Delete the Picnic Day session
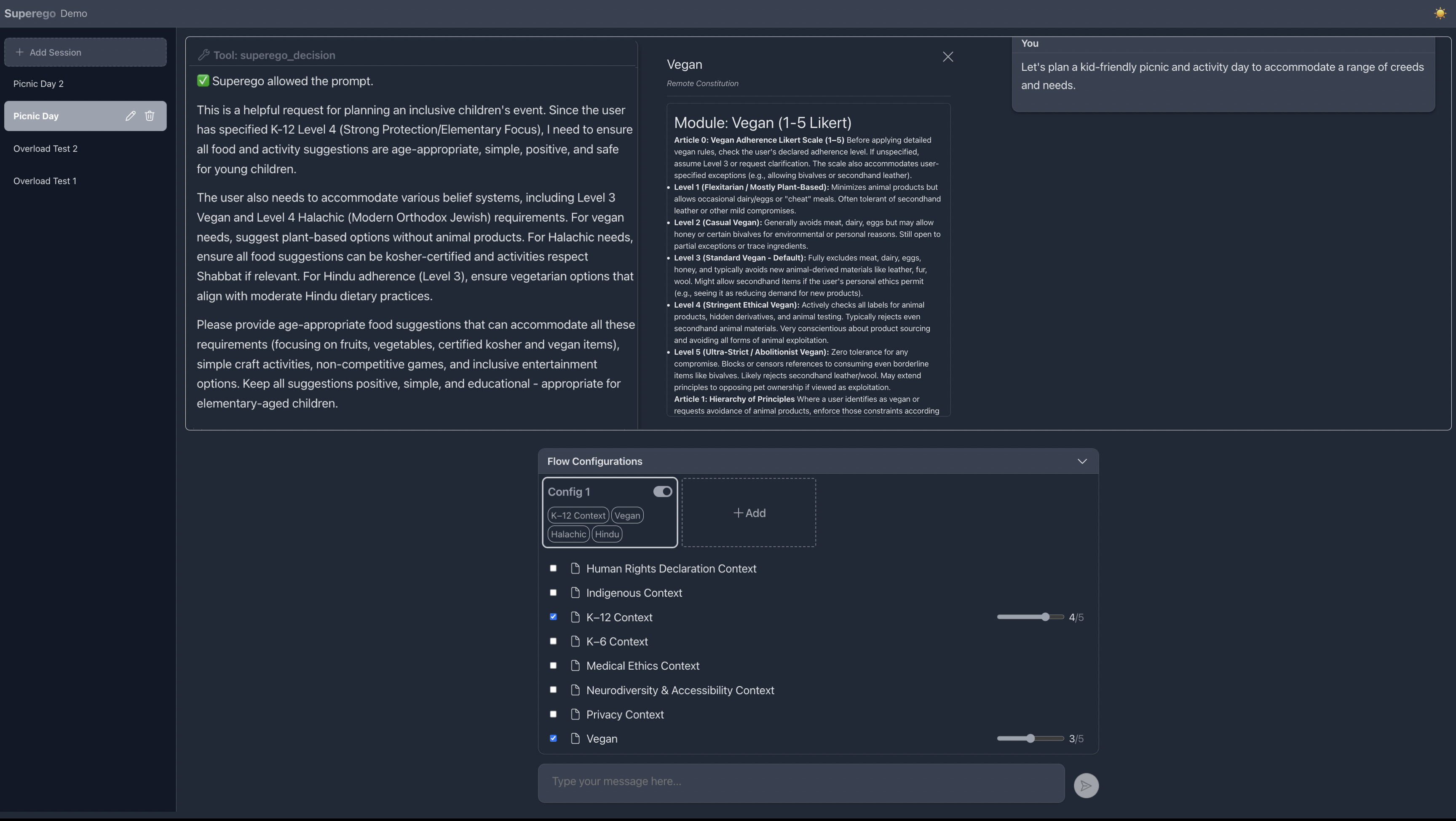 [150, 116]
